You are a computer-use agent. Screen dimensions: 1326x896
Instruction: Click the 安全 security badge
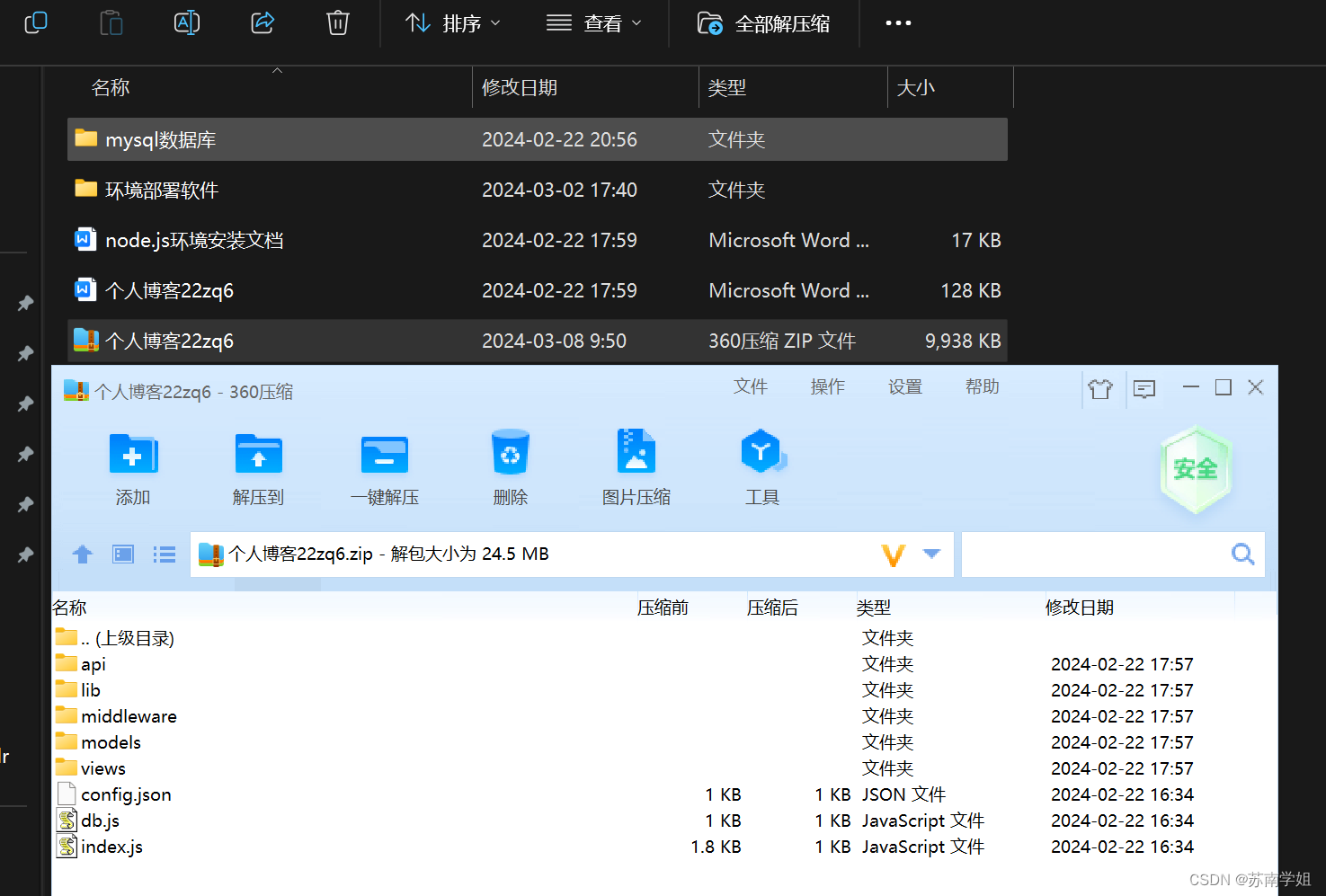pyautogui.click(x=1196, y=468)
